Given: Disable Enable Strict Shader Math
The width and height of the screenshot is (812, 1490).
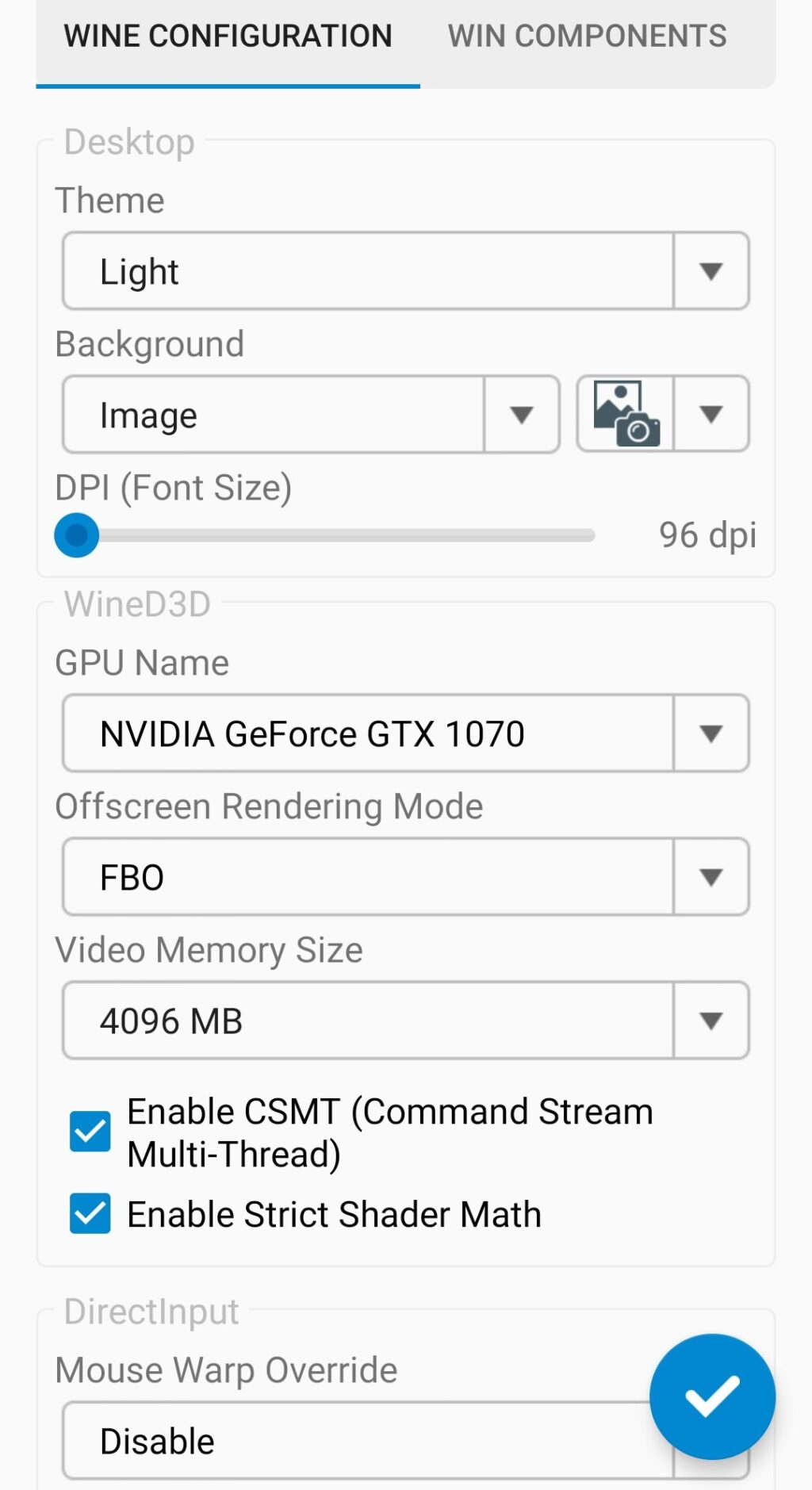Looking at the screenshot, I should [x=89, y=1213].
